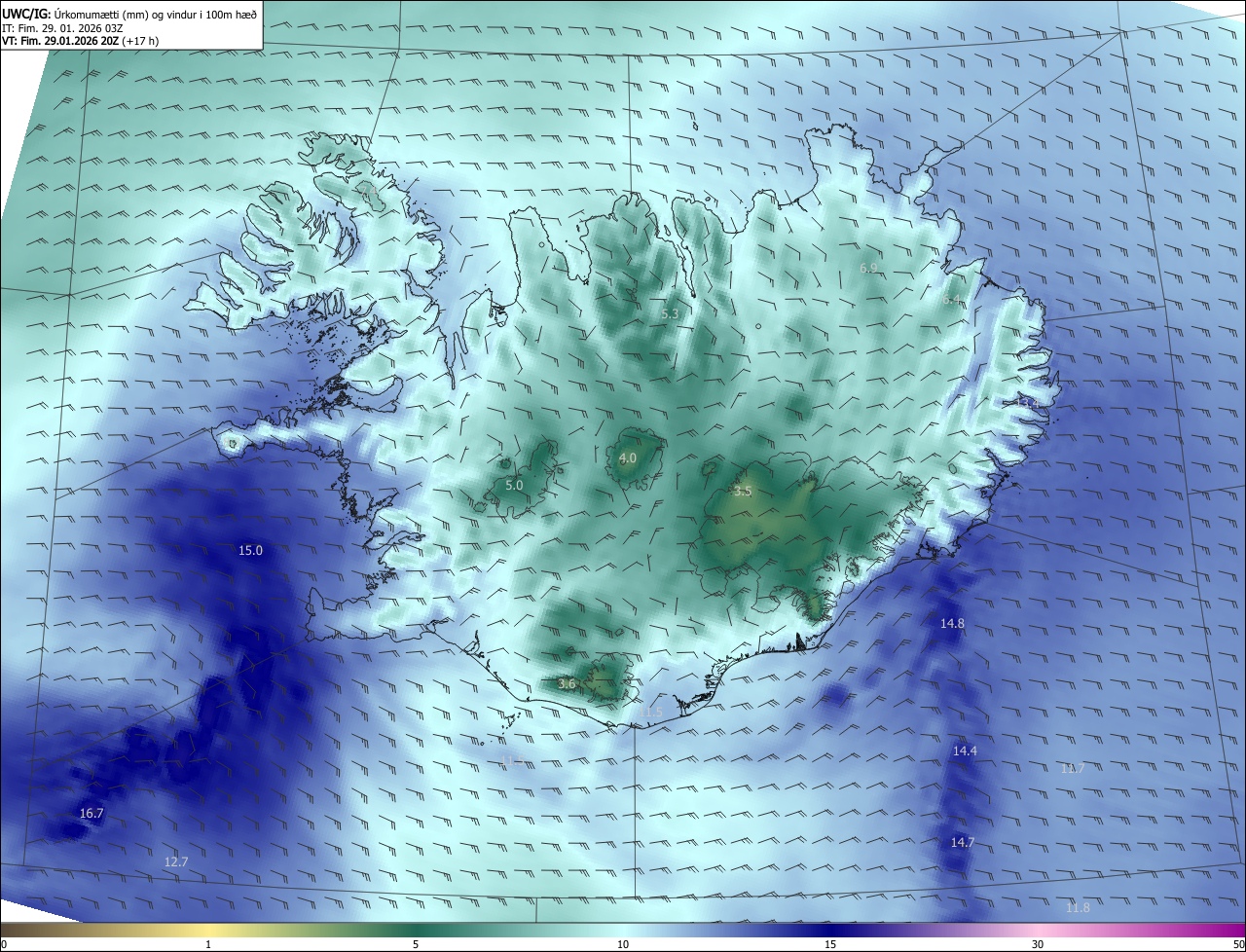Click the 5.3 value in north Iceland
The width and height of the screenshot is (1246, 952).
coord(670,313)
